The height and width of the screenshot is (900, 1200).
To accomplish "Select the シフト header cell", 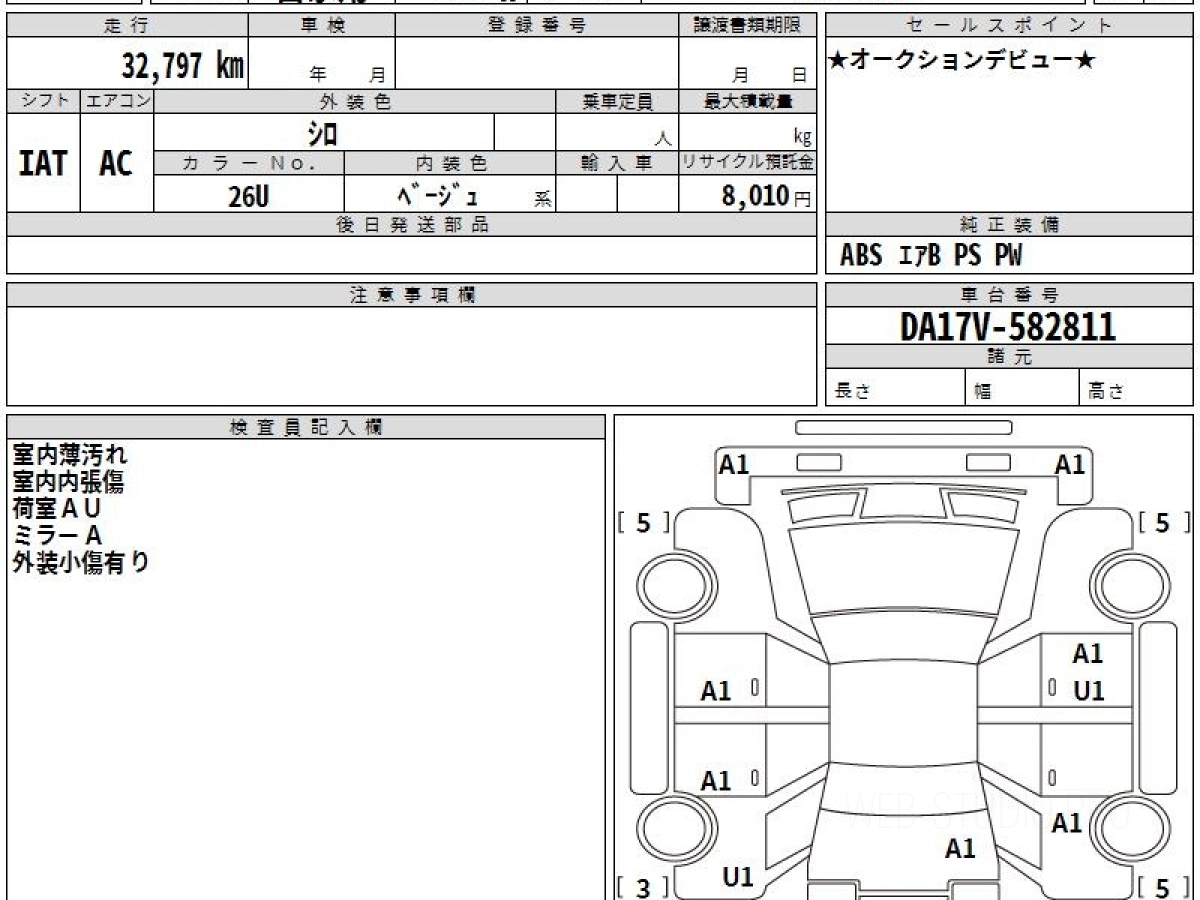I will coord(44,101).
